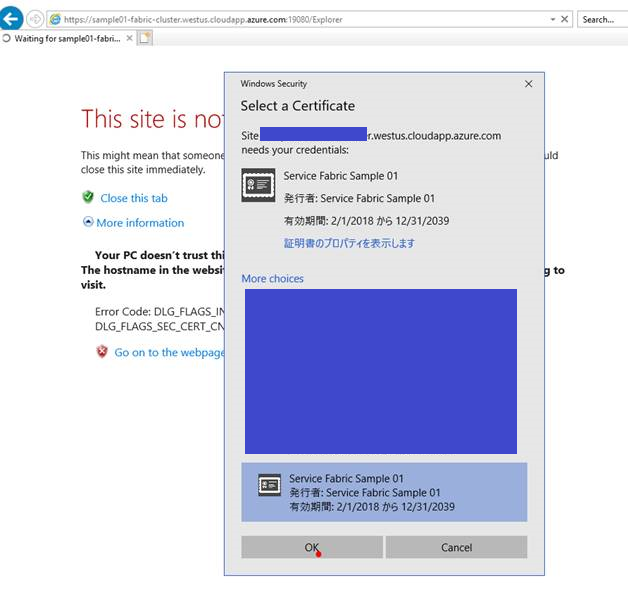Click the red shield next to Go on
The width and height of the screenshot is (628, 590).
[x=102, y=352]
